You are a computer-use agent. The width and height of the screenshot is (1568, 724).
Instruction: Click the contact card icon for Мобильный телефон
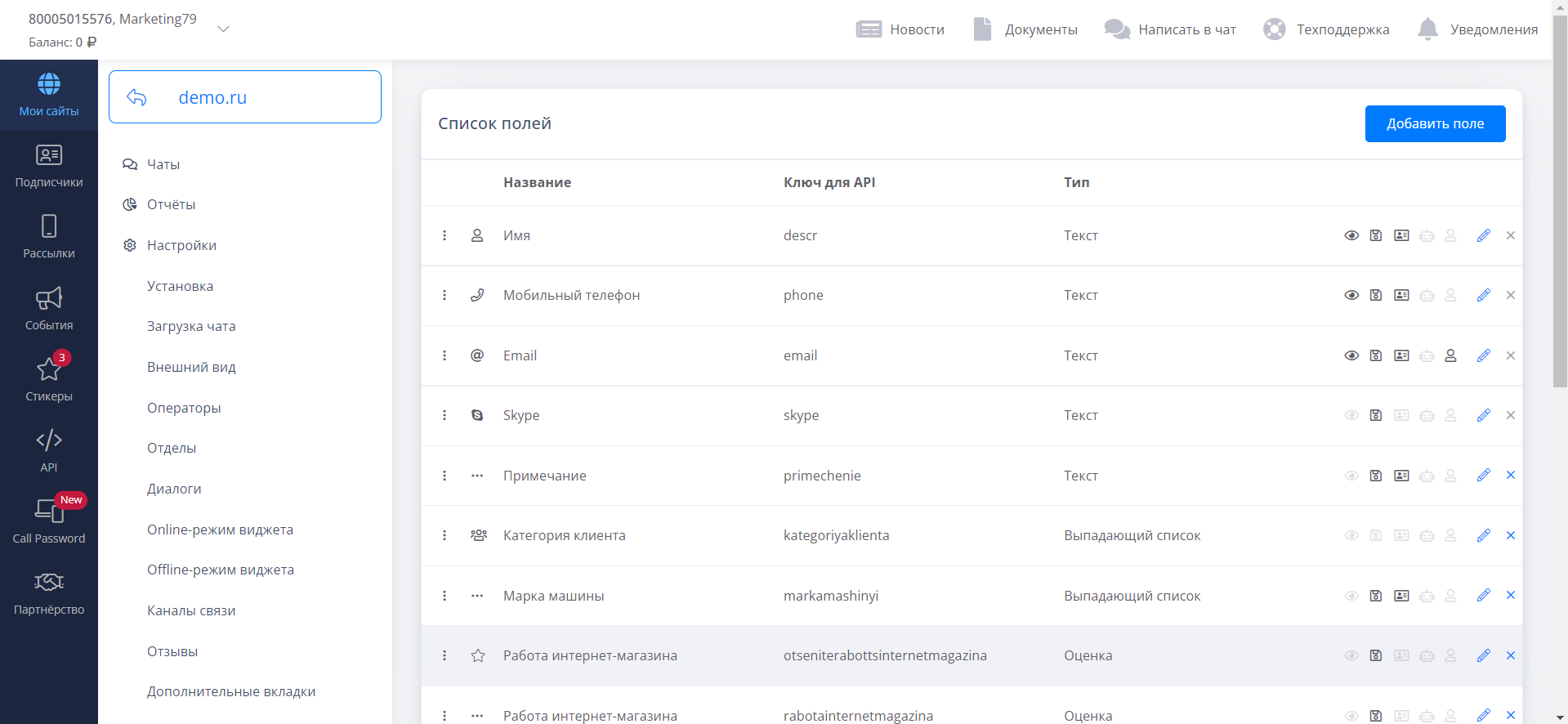1401,295
